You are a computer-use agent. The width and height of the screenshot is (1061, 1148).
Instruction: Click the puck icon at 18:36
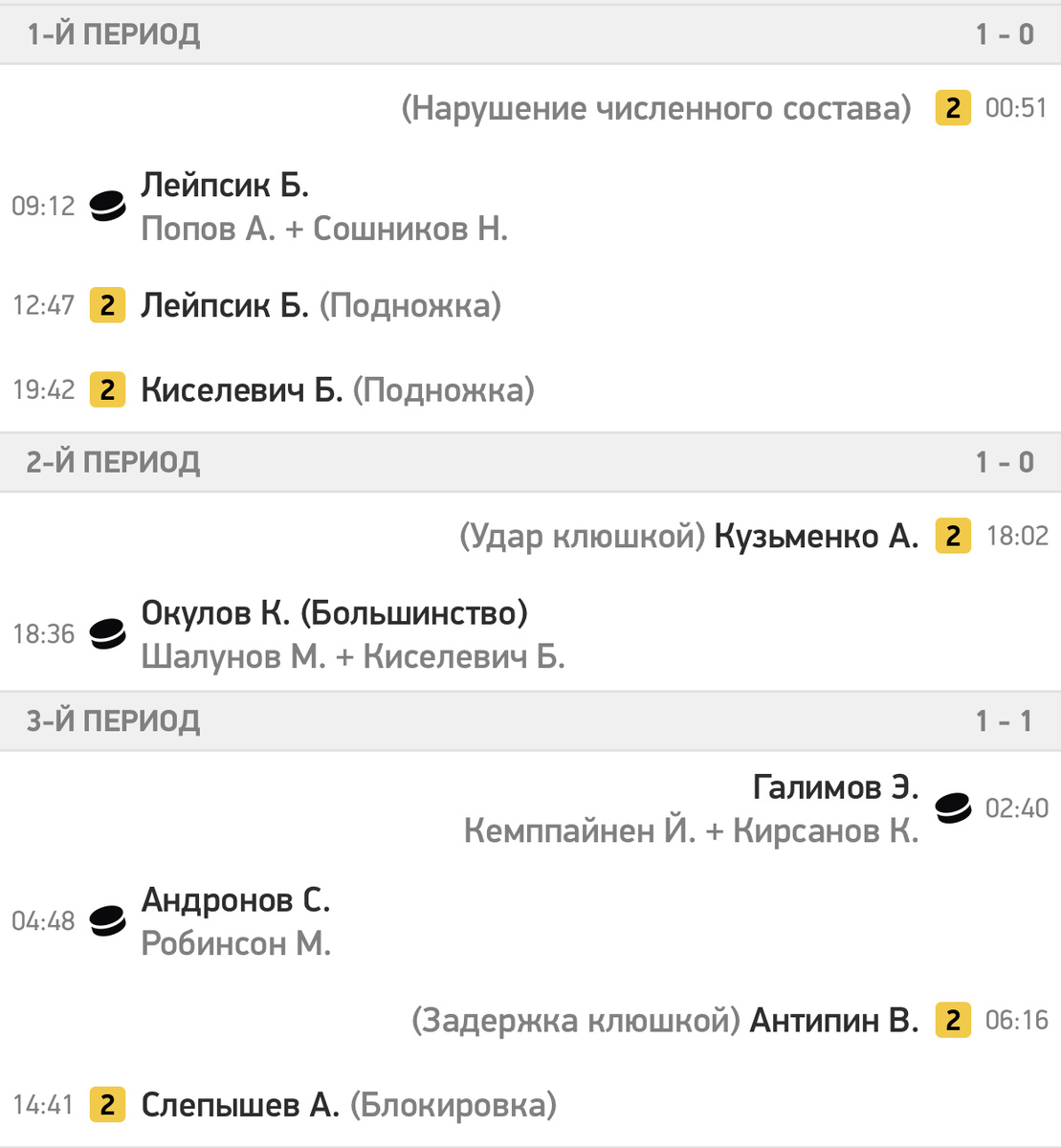coord(107,633)
